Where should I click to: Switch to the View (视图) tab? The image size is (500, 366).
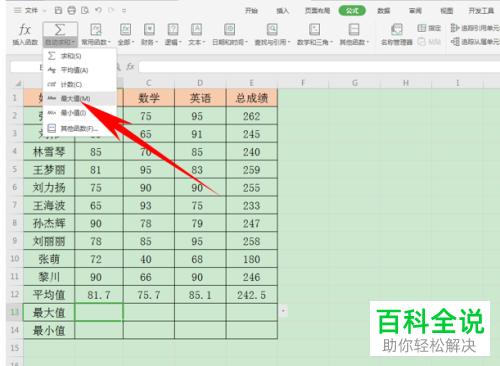pyautogui.click(x=447, y=11)
